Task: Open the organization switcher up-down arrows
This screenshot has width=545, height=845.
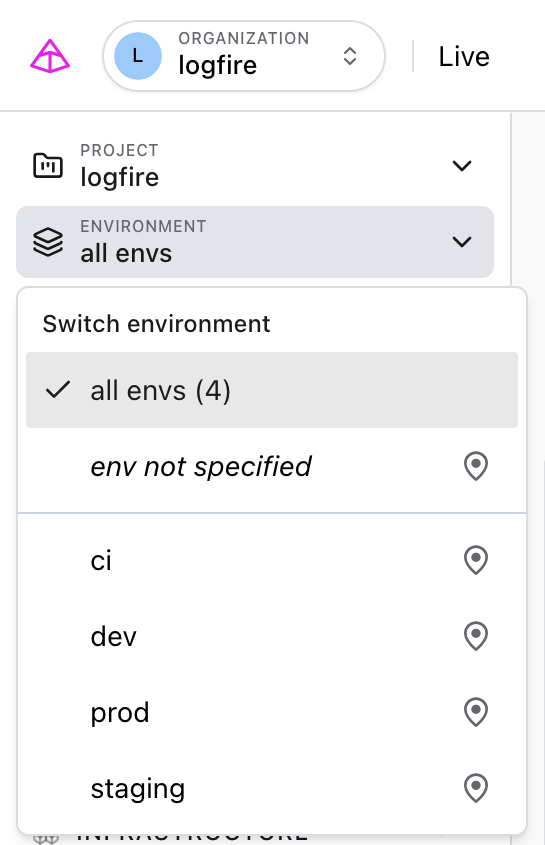Action: click(350, 56)
